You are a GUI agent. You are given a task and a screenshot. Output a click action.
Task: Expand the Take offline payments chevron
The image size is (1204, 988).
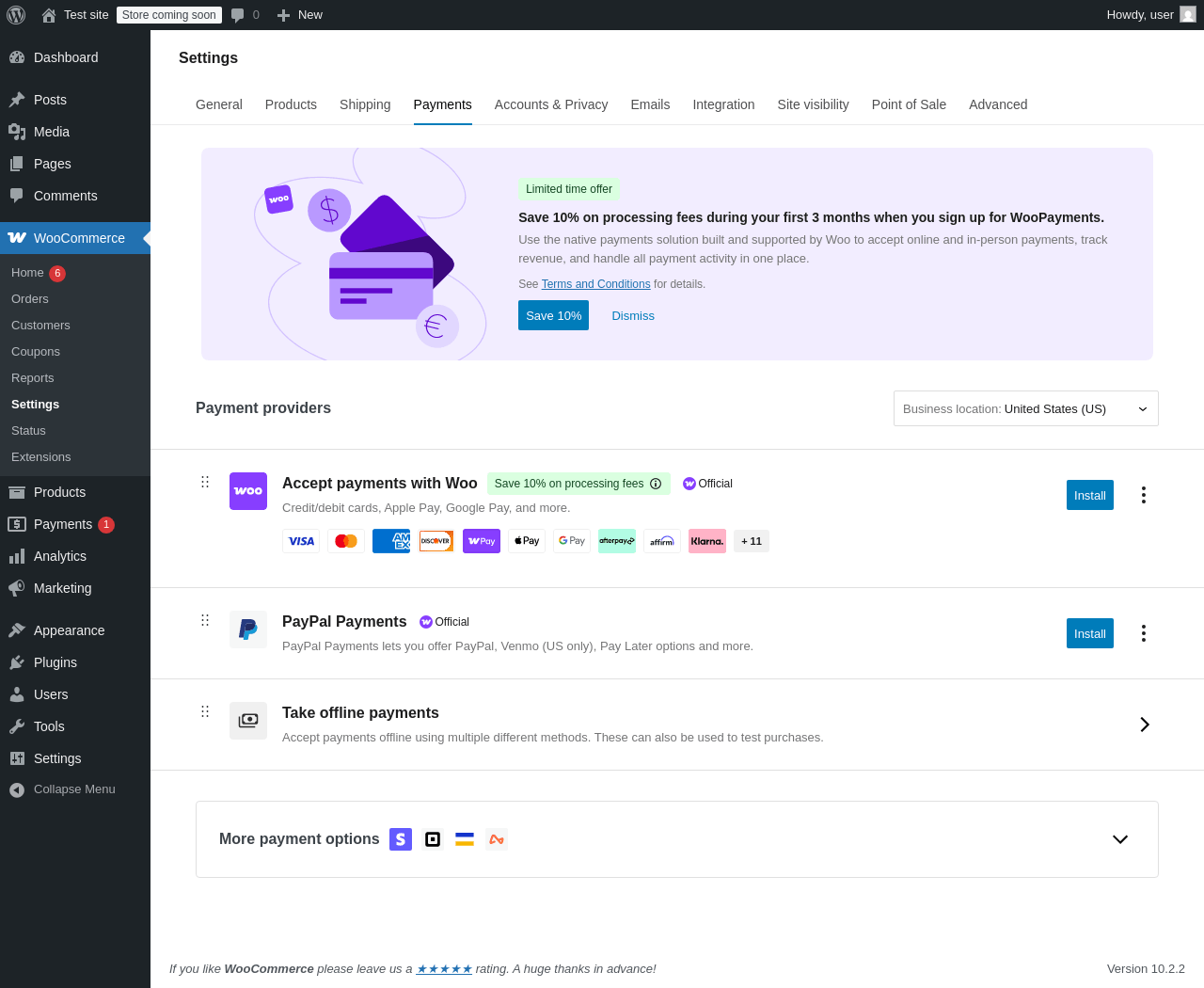[x=1145, y=725]
